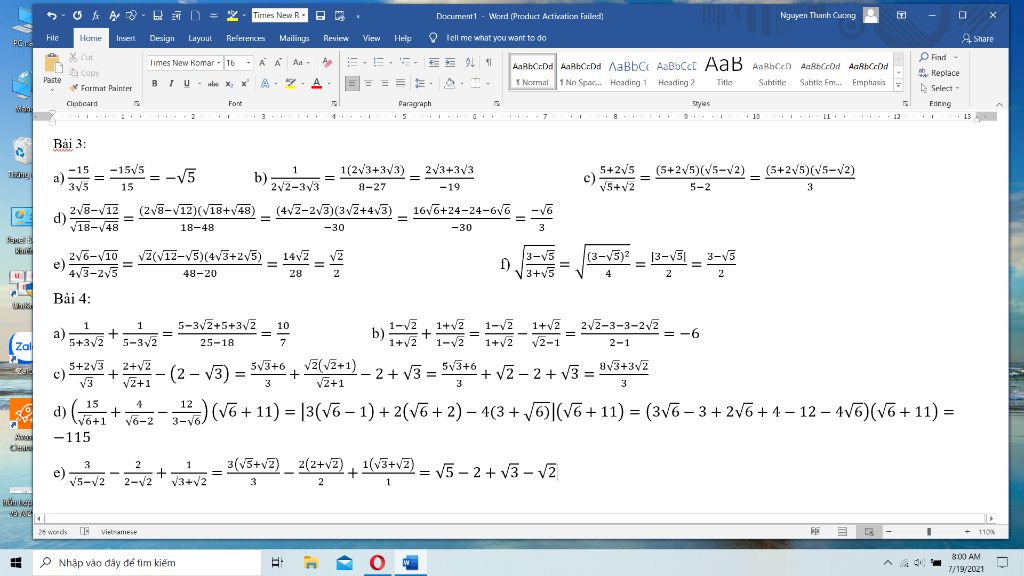
Task: Switch to Web Layout view in the status bar
Action: 869,532
